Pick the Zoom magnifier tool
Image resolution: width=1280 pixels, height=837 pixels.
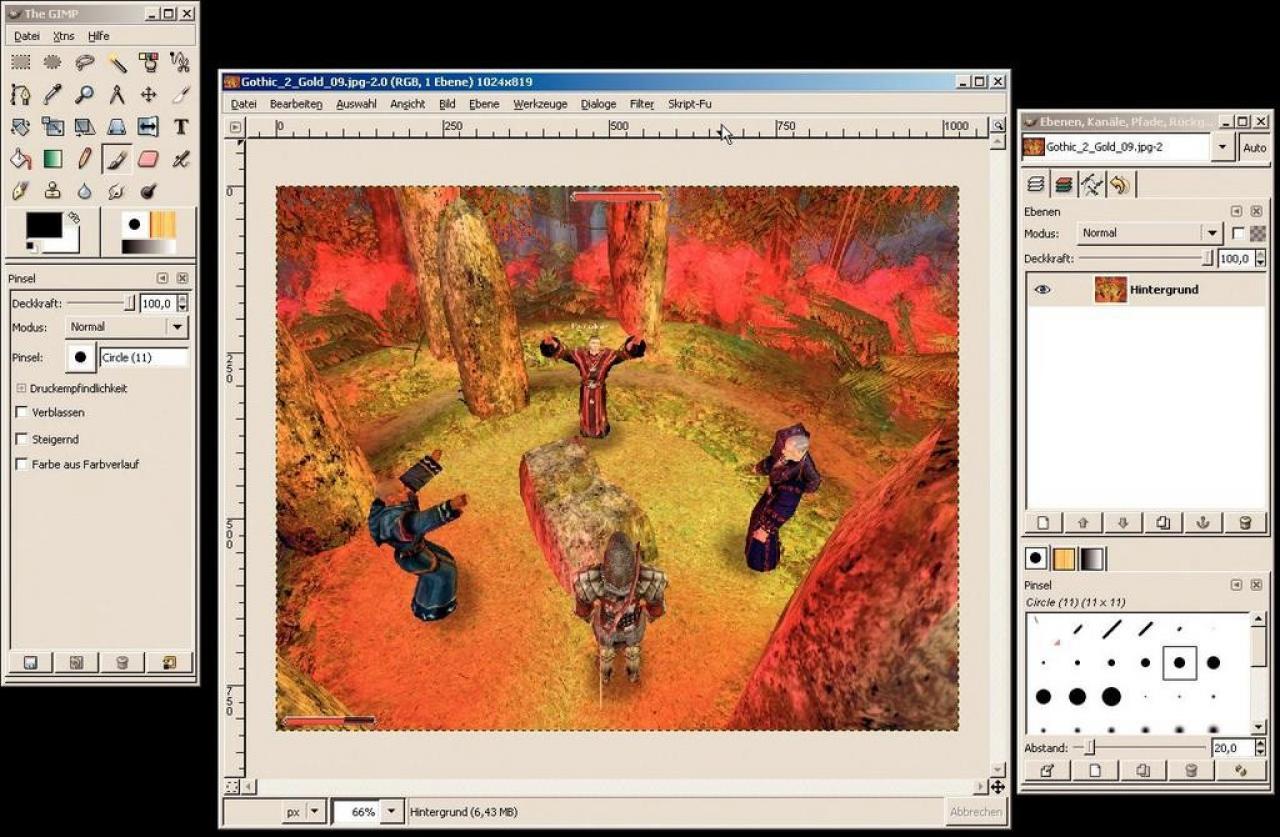point(84,95)
